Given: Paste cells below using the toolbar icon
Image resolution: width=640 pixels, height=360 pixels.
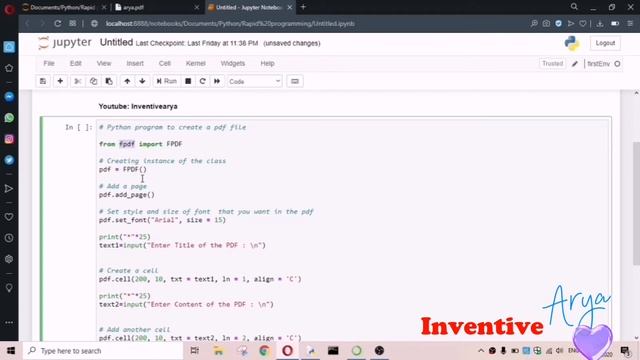Looking at the screenshot, I should (109, 81).
